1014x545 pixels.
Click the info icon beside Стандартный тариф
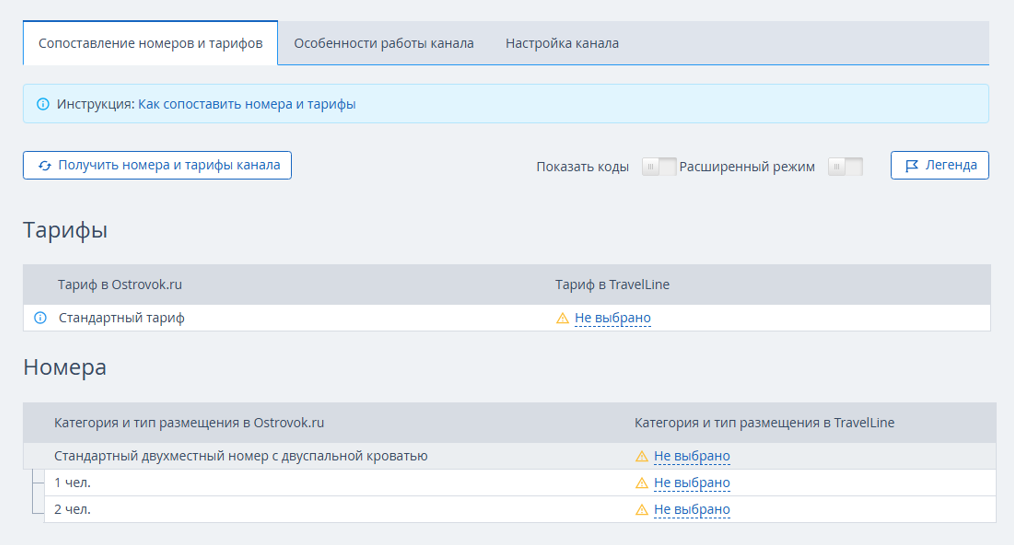(41, 318)
